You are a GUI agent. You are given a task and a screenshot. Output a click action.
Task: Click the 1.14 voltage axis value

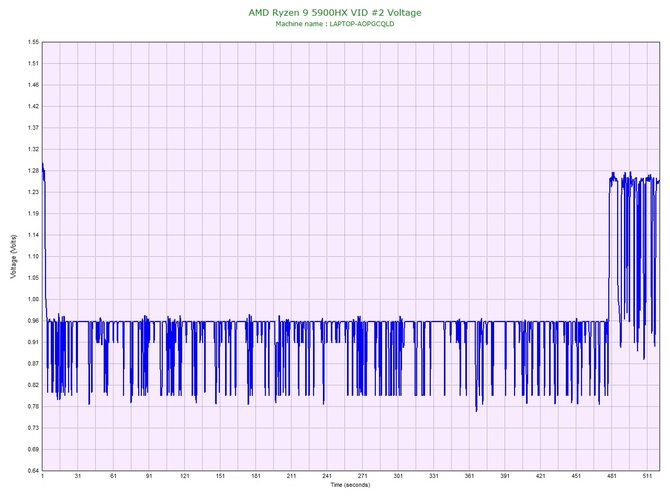pyautogui.click(x=33, y=235)
